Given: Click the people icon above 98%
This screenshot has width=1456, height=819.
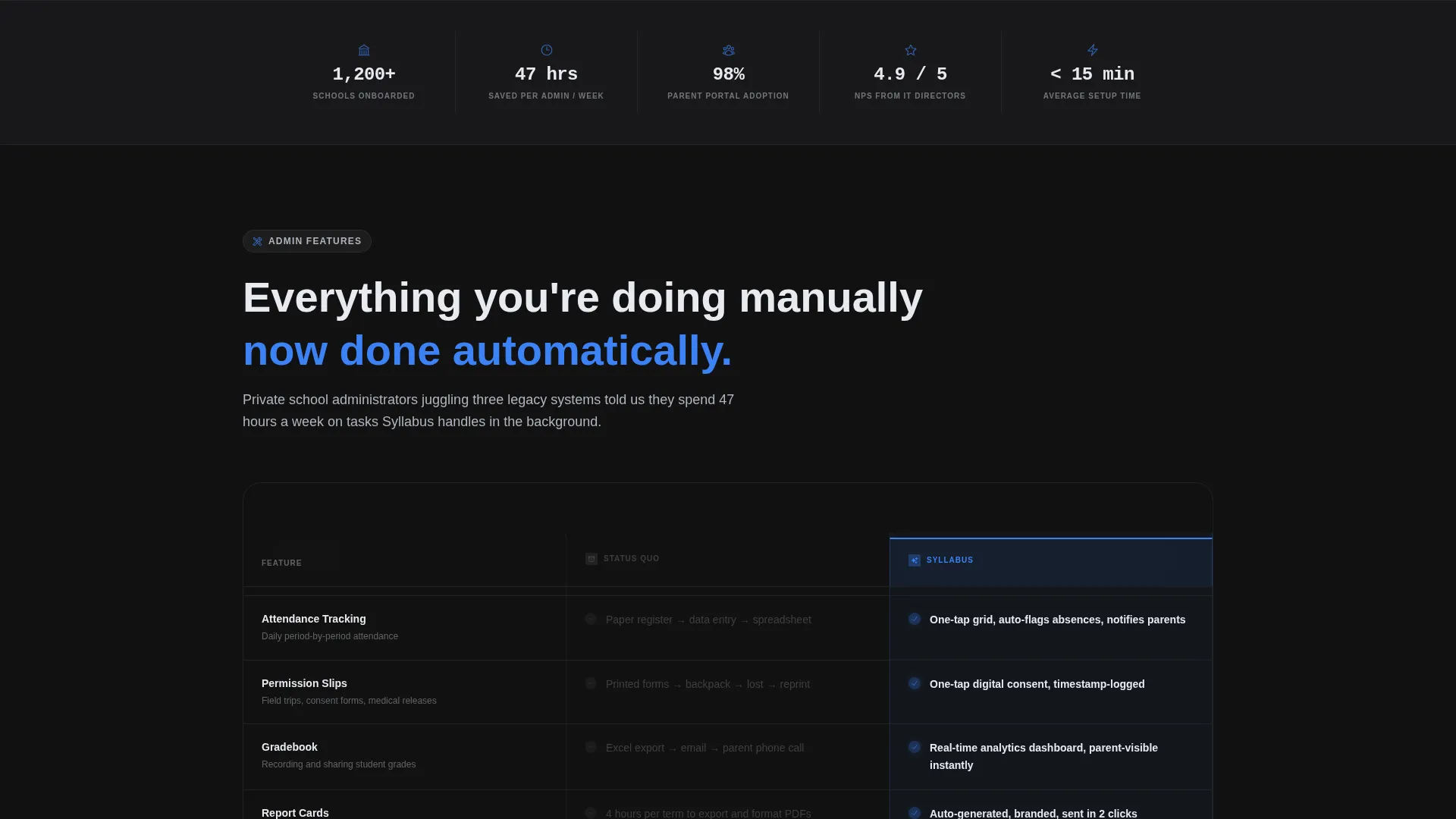Looking at the screenshot, I should pyautogui.click(x=728, y=50).
